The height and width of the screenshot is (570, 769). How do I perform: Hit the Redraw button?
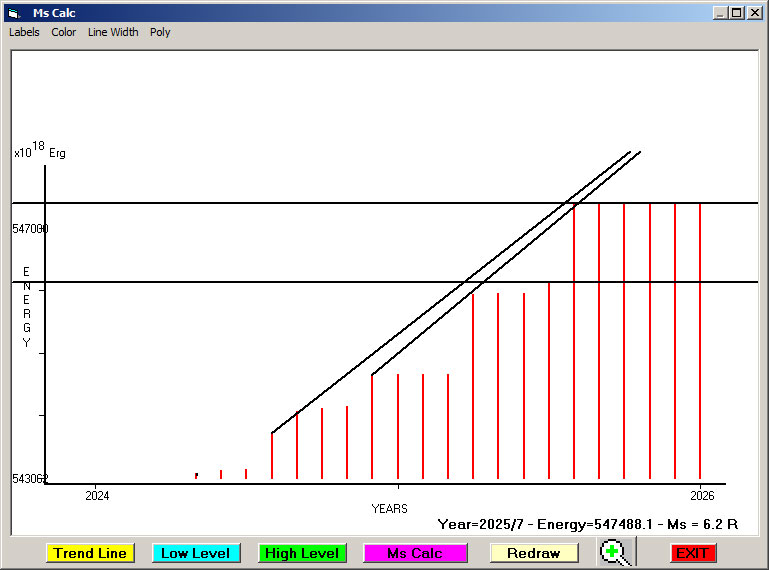click(534, 553)
